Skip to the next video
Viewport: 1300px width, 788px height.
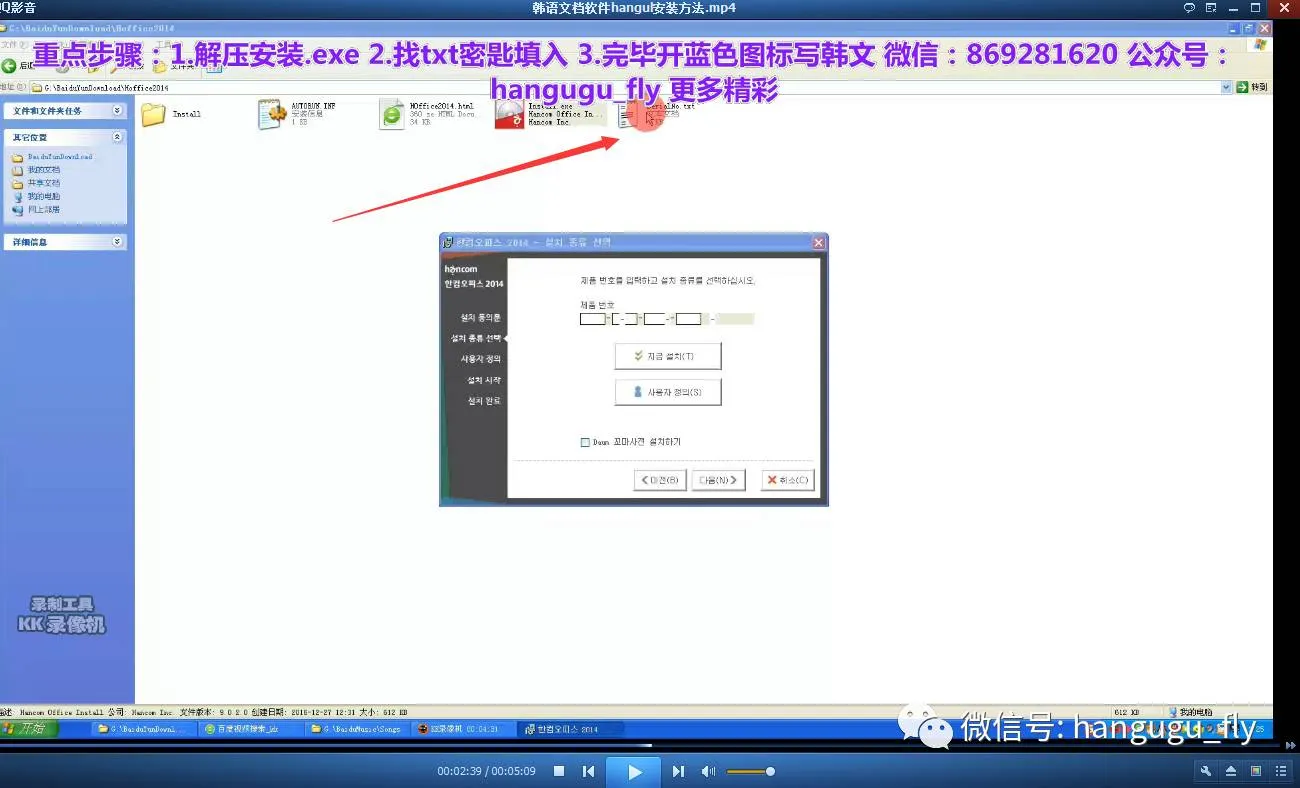coord(678,771)
